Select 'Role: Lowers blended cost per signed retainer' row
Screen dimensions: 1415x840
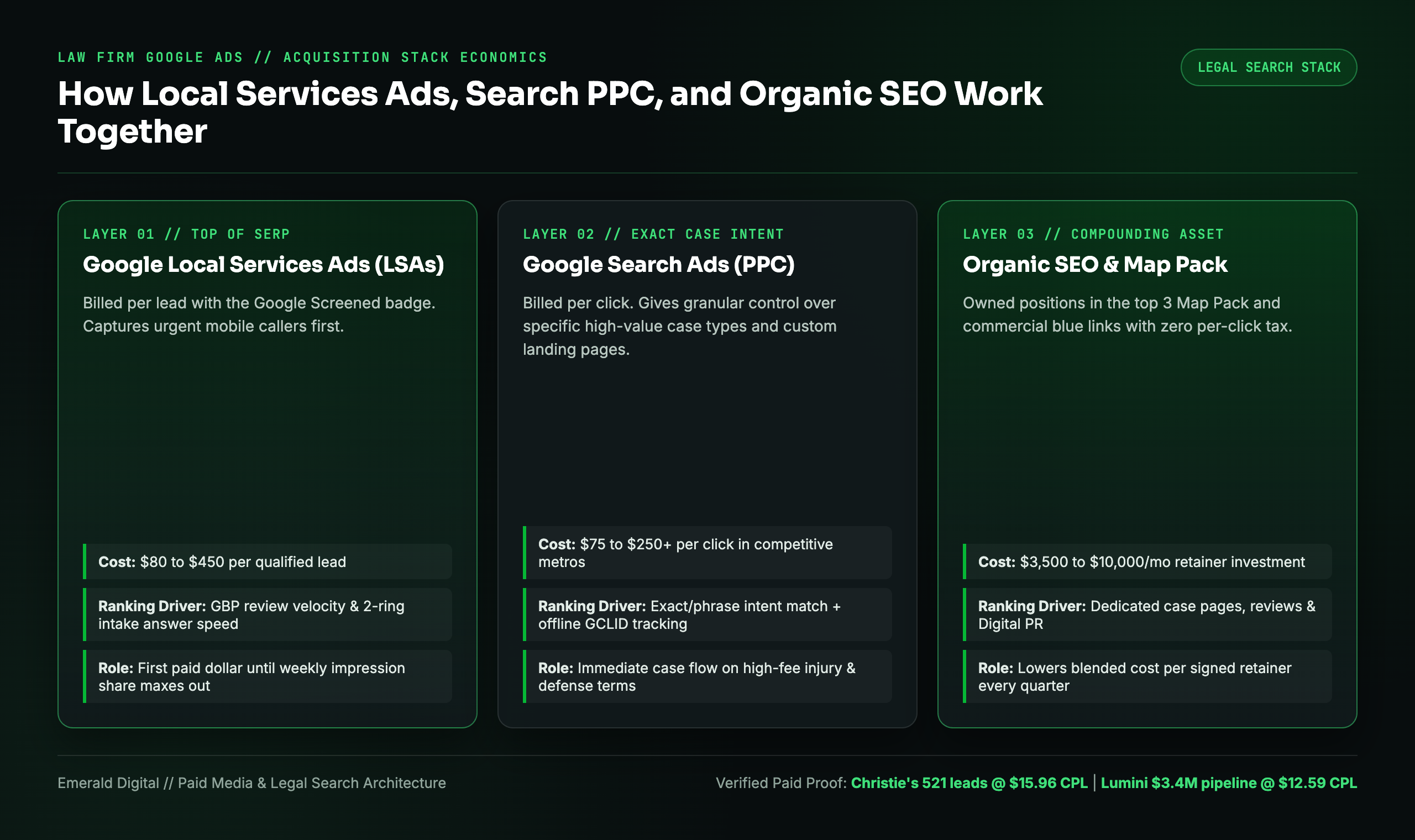pyautogui.click(x=1147, y=676)
